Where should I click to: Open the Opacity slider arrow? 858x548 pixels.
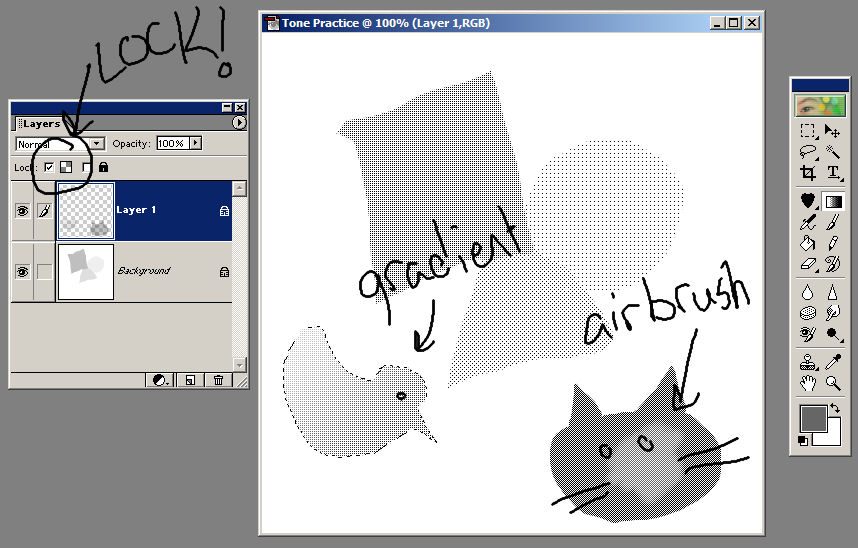pos(195,143)
